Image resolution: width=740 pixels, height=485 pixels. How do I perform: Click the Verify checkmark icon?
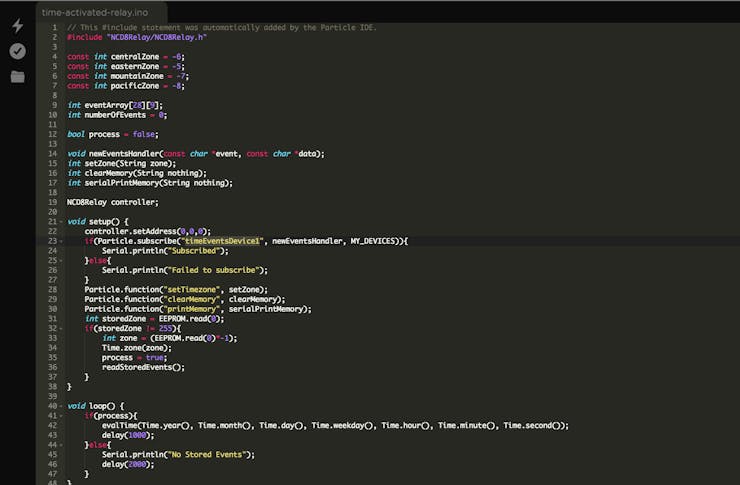click(x=17, y=51)
